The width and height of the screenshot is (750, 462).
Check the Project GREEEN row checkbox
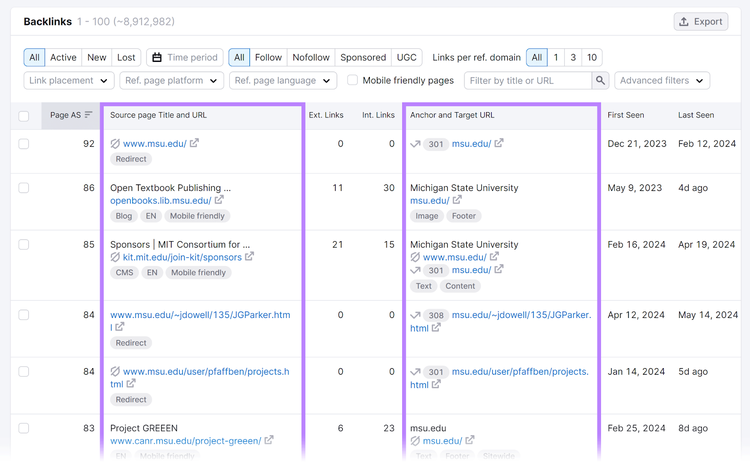coord(23,428)
